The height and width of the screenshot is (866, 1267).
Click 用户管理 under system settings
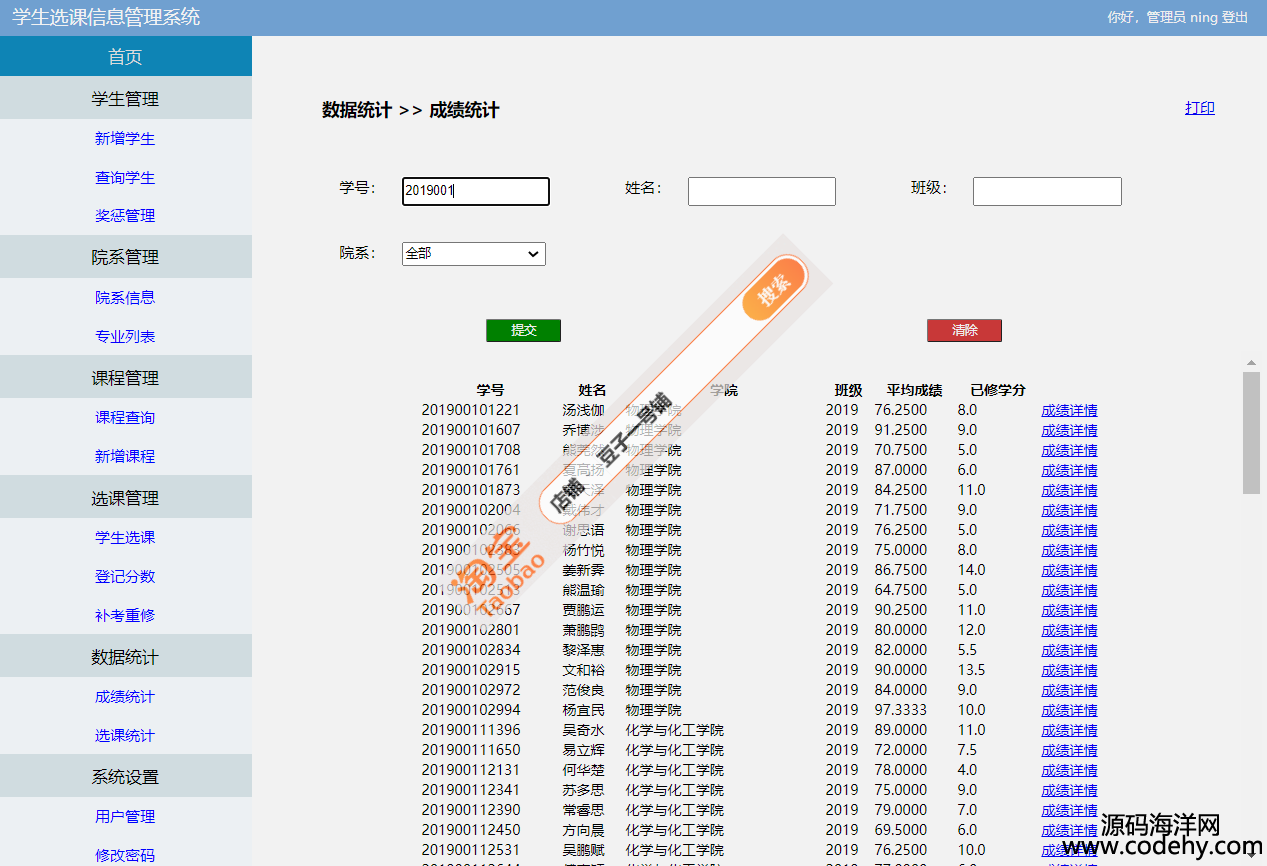125,817
